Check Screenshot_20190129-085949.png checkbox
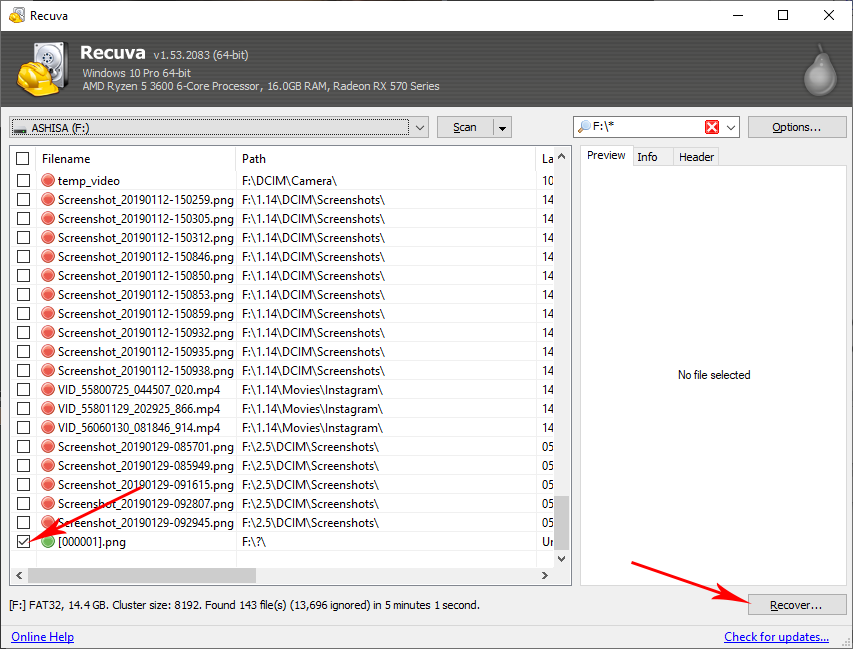 coord(23,466)
